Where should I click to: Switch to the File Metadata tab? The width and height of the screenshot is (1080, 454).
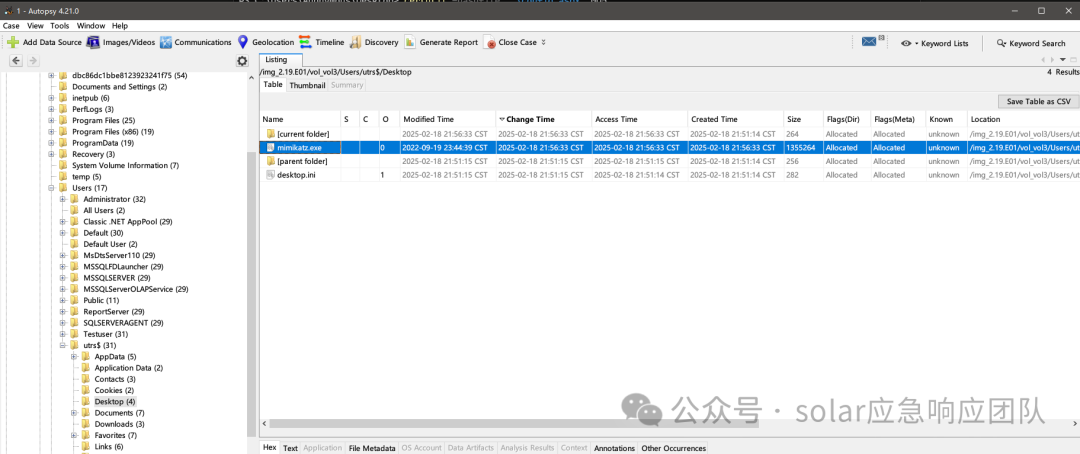[x=372, y=448]
